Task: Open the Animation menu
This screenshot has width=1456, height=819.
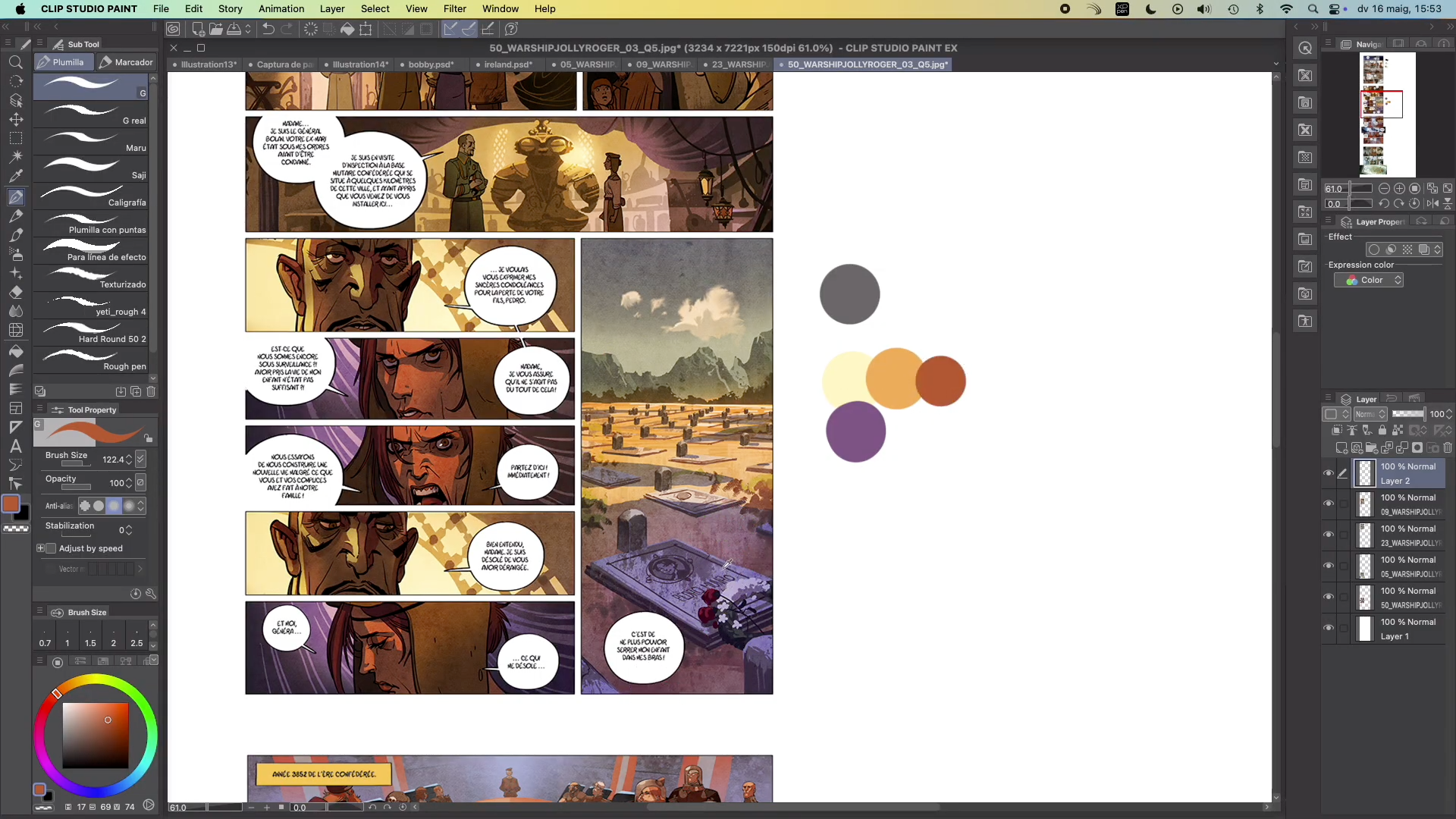Action: coord(281,9)
